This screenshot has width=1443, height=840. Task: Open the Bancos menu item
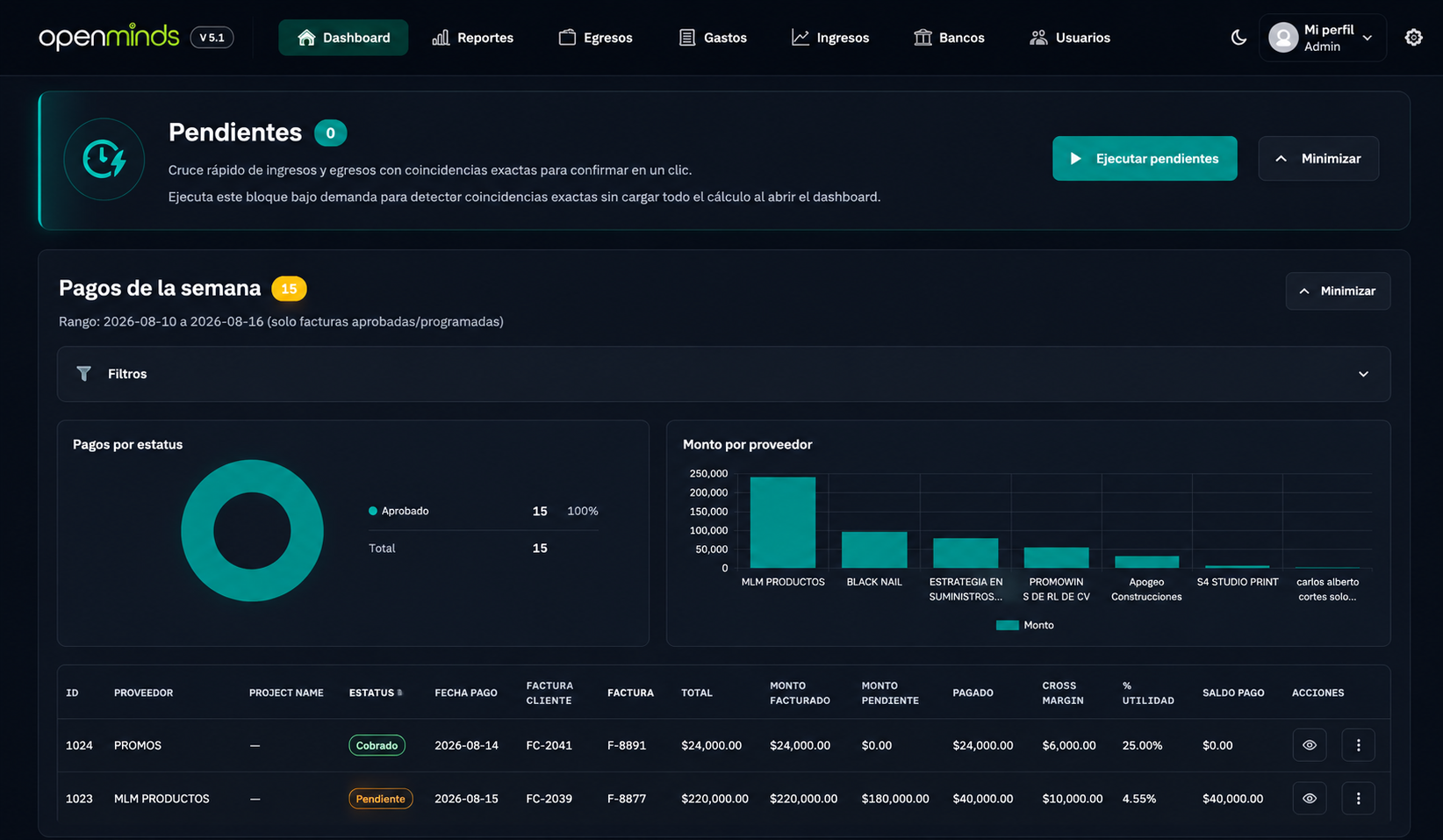(949, 38)
